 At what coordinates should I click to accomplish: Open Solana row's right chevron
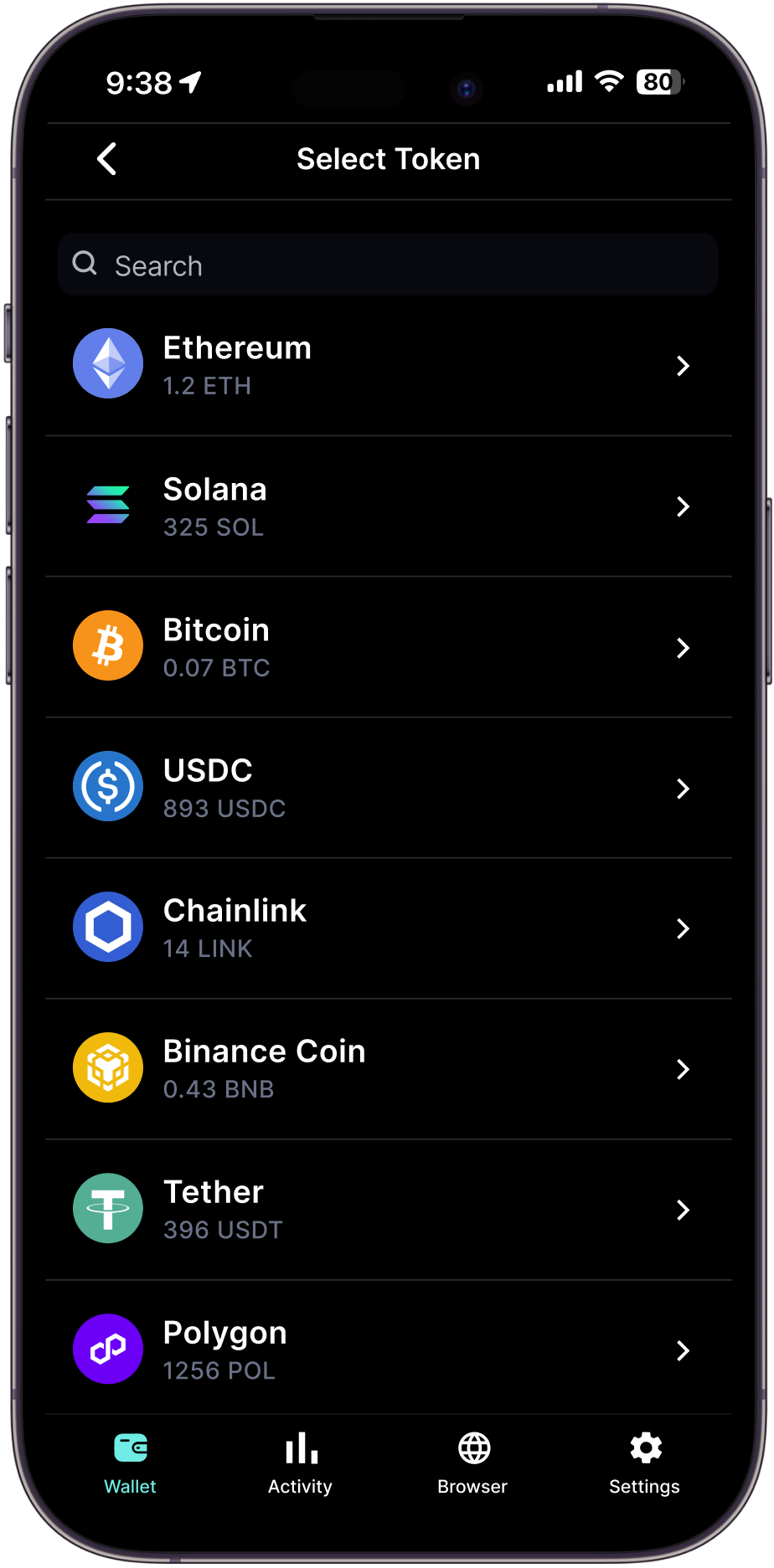tap(683, 506)
